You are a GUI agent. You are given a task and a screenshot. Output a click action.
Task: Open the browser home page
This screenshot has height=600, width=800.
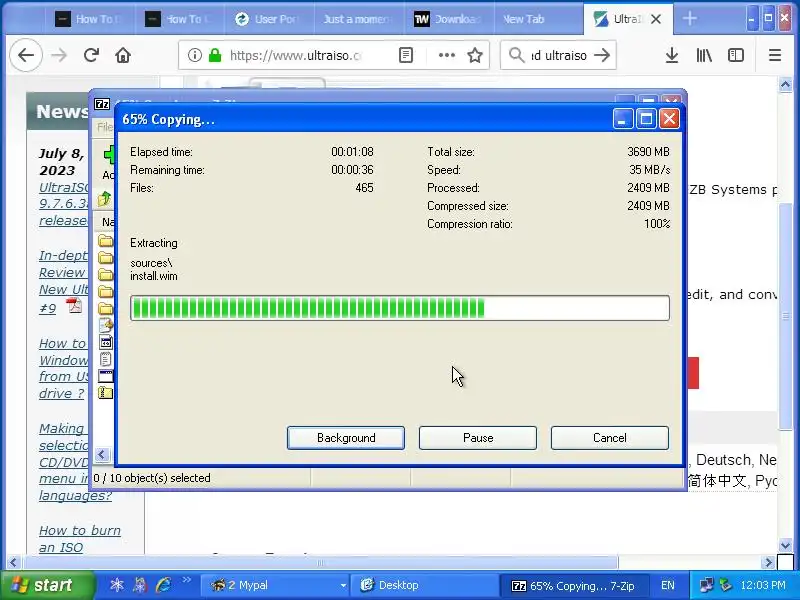coord(123,55)
